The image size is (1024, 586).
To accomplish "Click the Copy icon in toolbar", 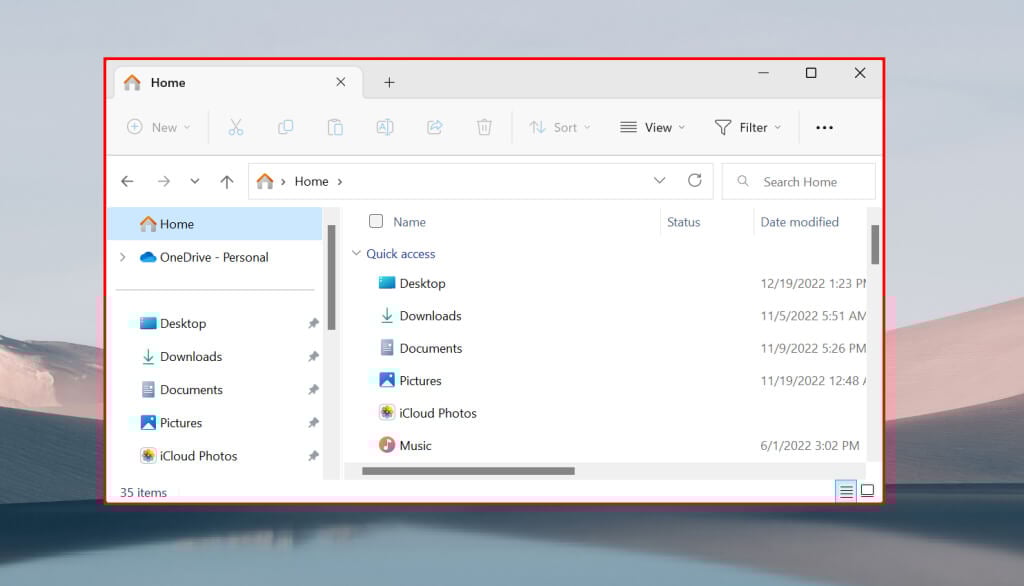I will pos(285,127).
